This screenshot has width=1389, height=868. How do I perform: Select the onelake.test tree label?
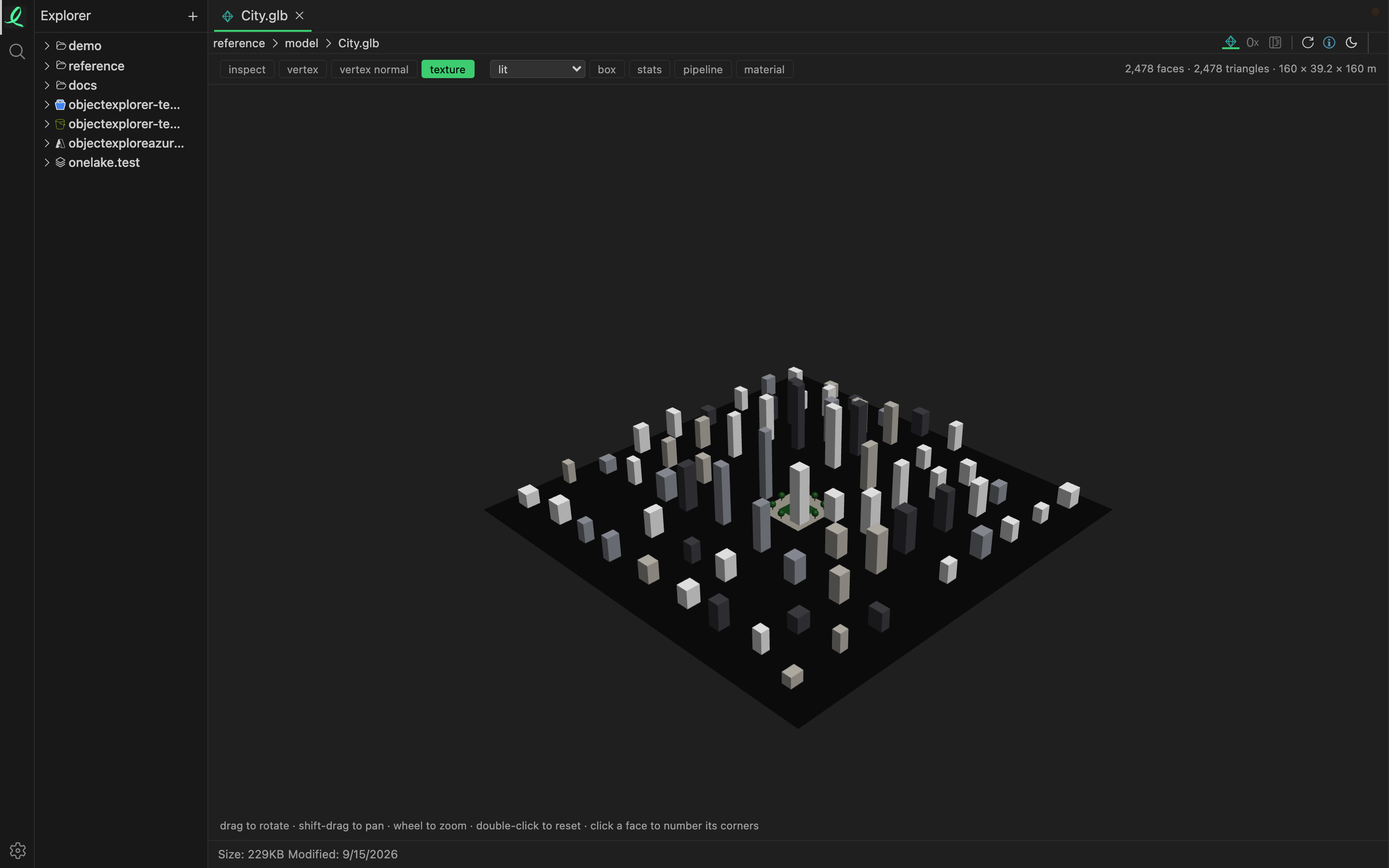point(104,163)
